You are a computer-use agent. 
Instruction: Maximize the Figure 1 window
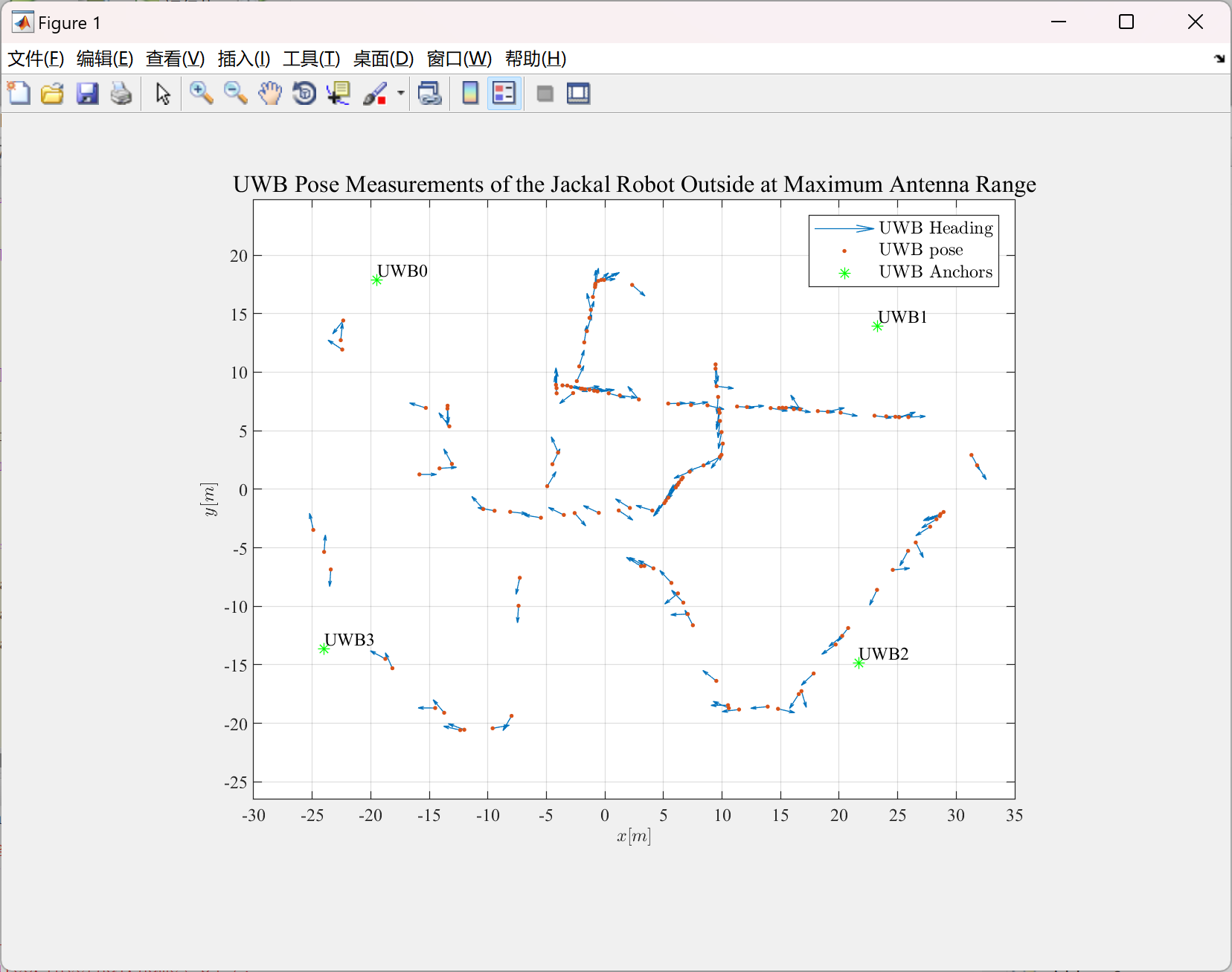[x=1126, y=22]
